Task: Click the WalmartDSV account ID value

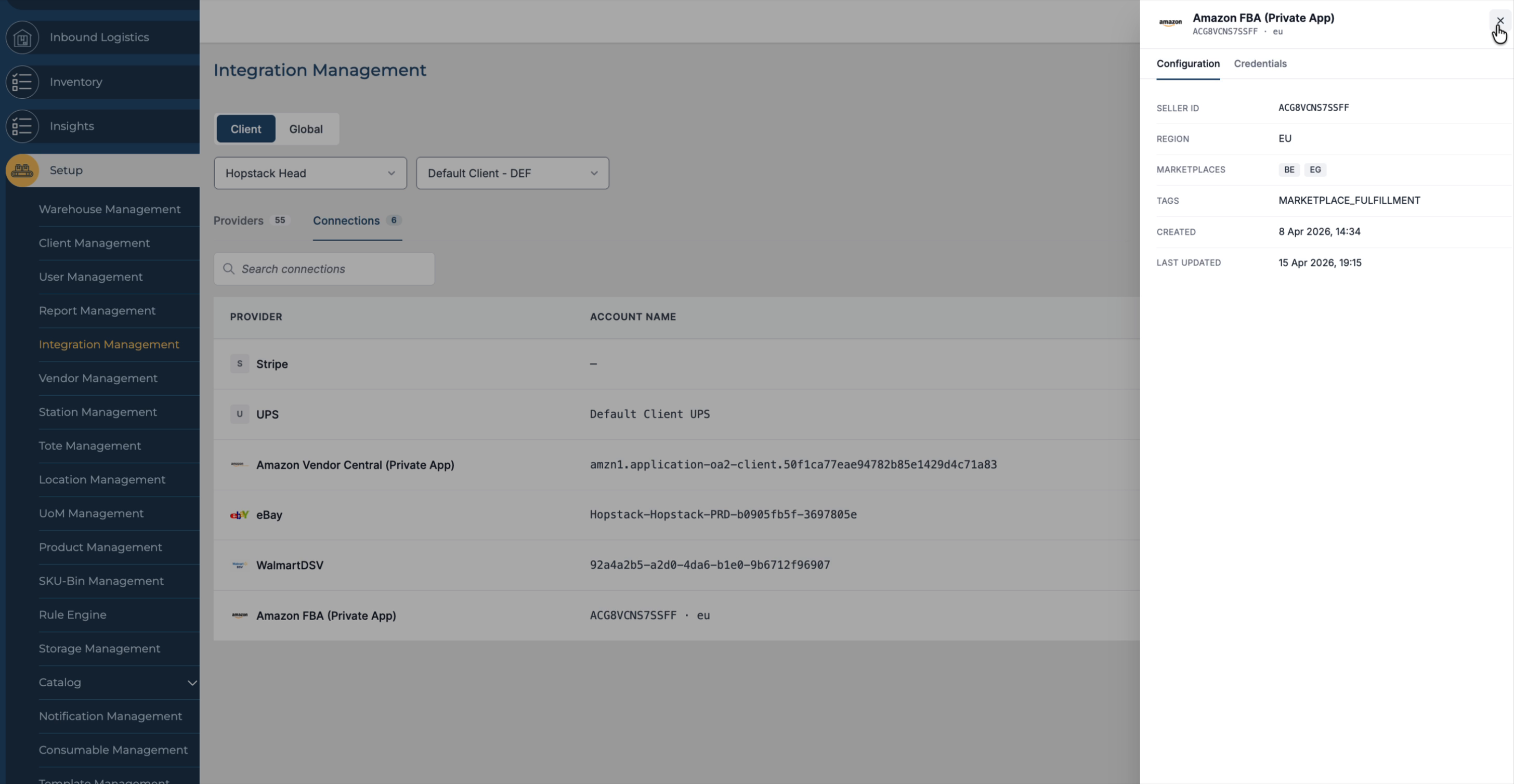Action: pyautogui.click(x=709, y=565)
